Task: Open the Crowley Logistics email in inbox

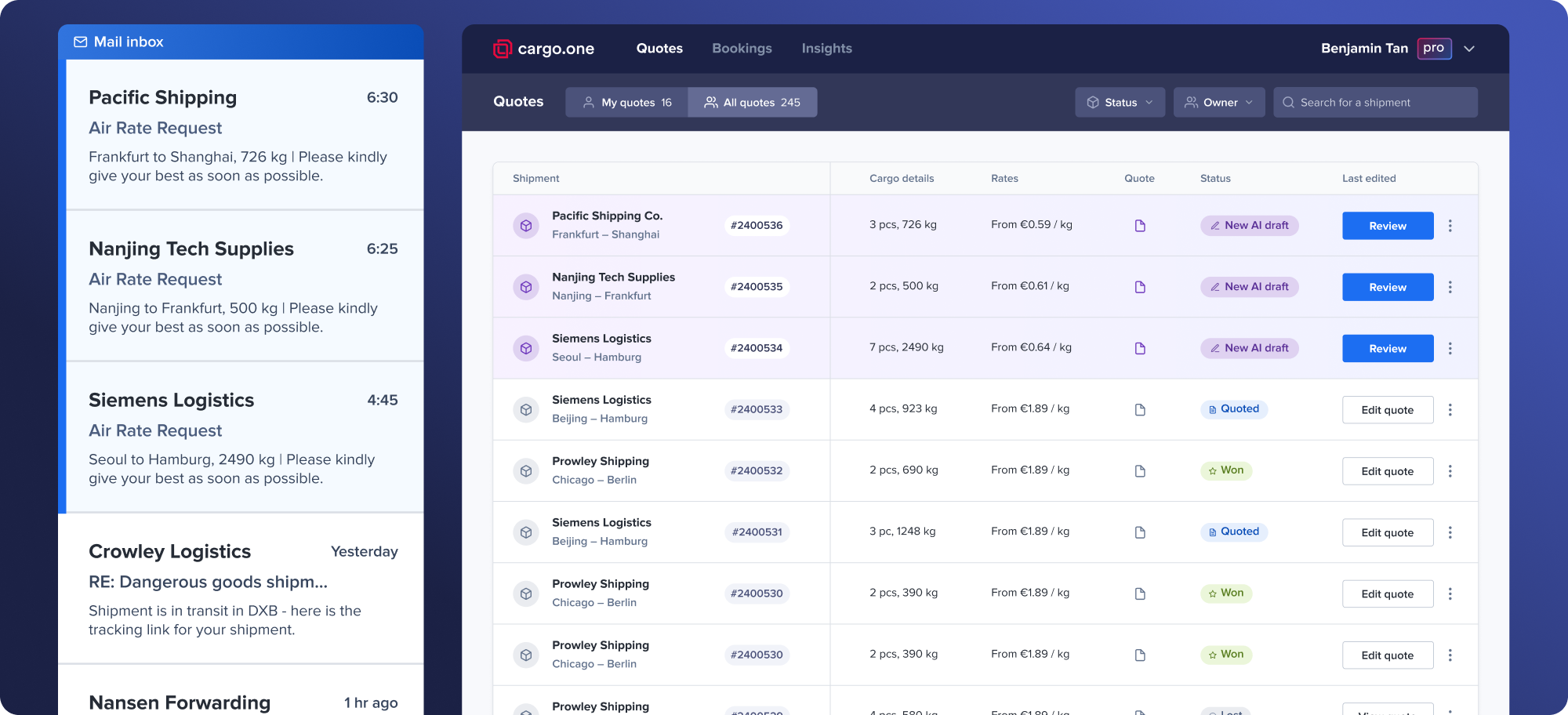Action: pos(241,589)
